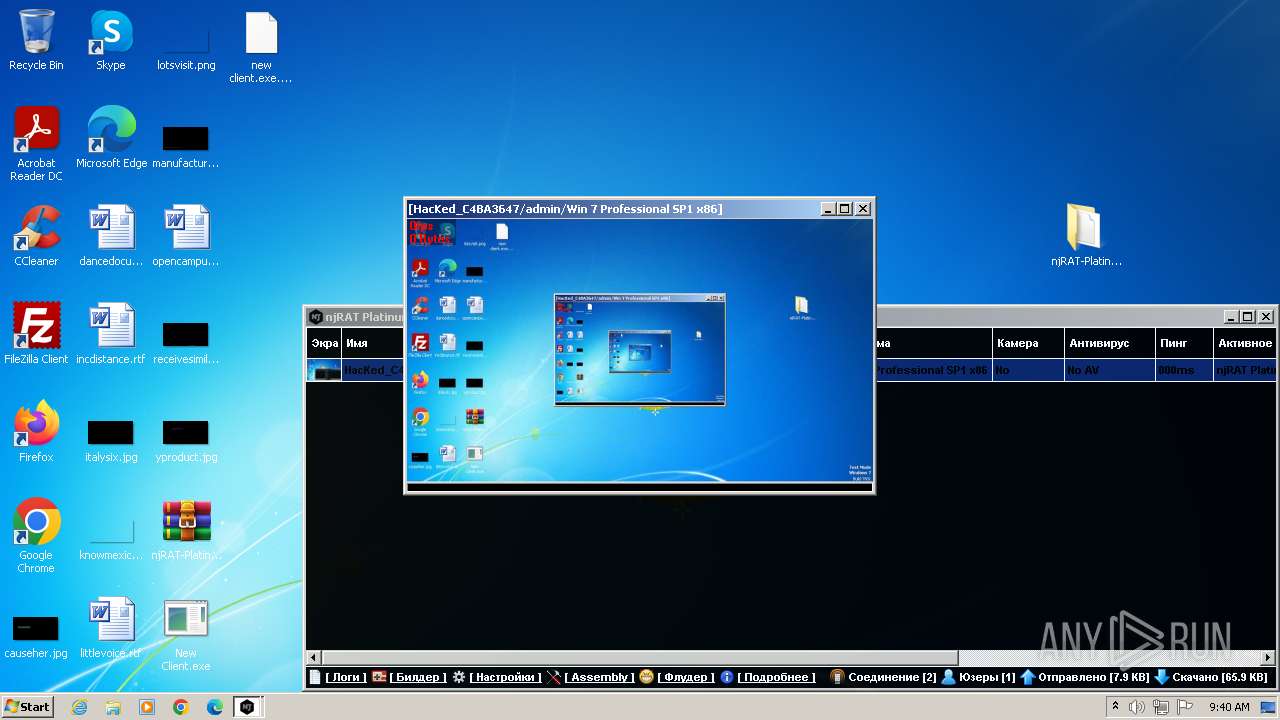
Task: Click the Флудер smiley icon
Action: coord(647,677)
